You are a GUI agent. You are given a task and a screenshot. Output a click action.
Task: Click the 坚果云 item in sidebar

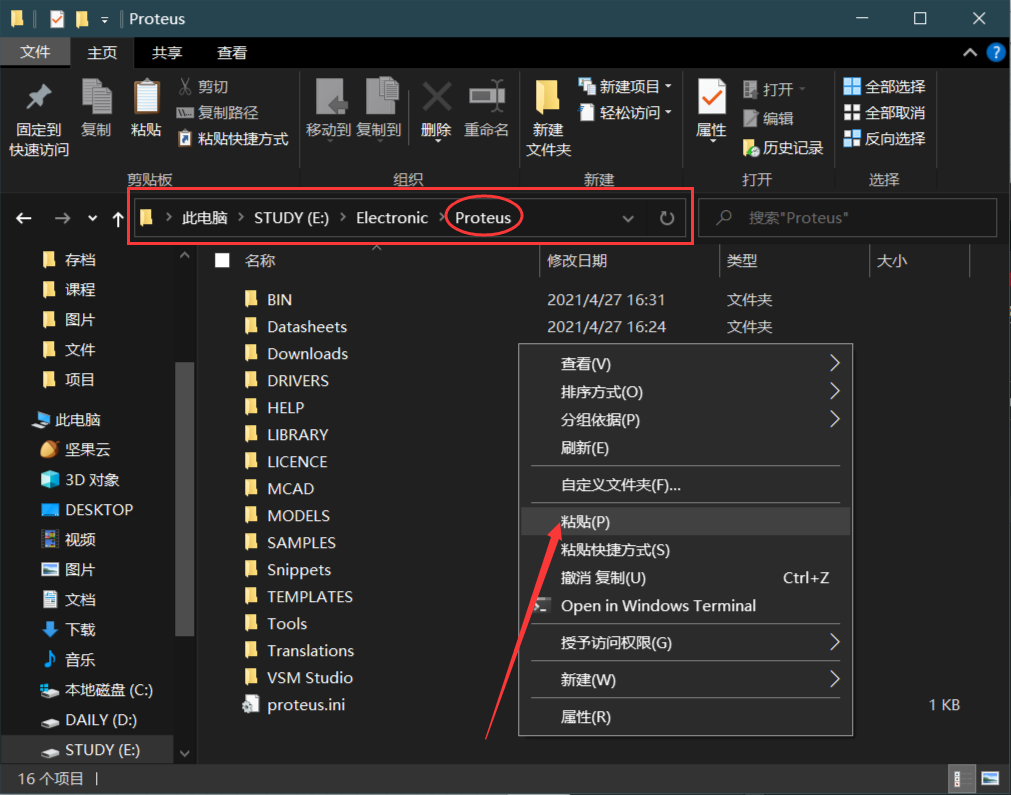(75, 449)
